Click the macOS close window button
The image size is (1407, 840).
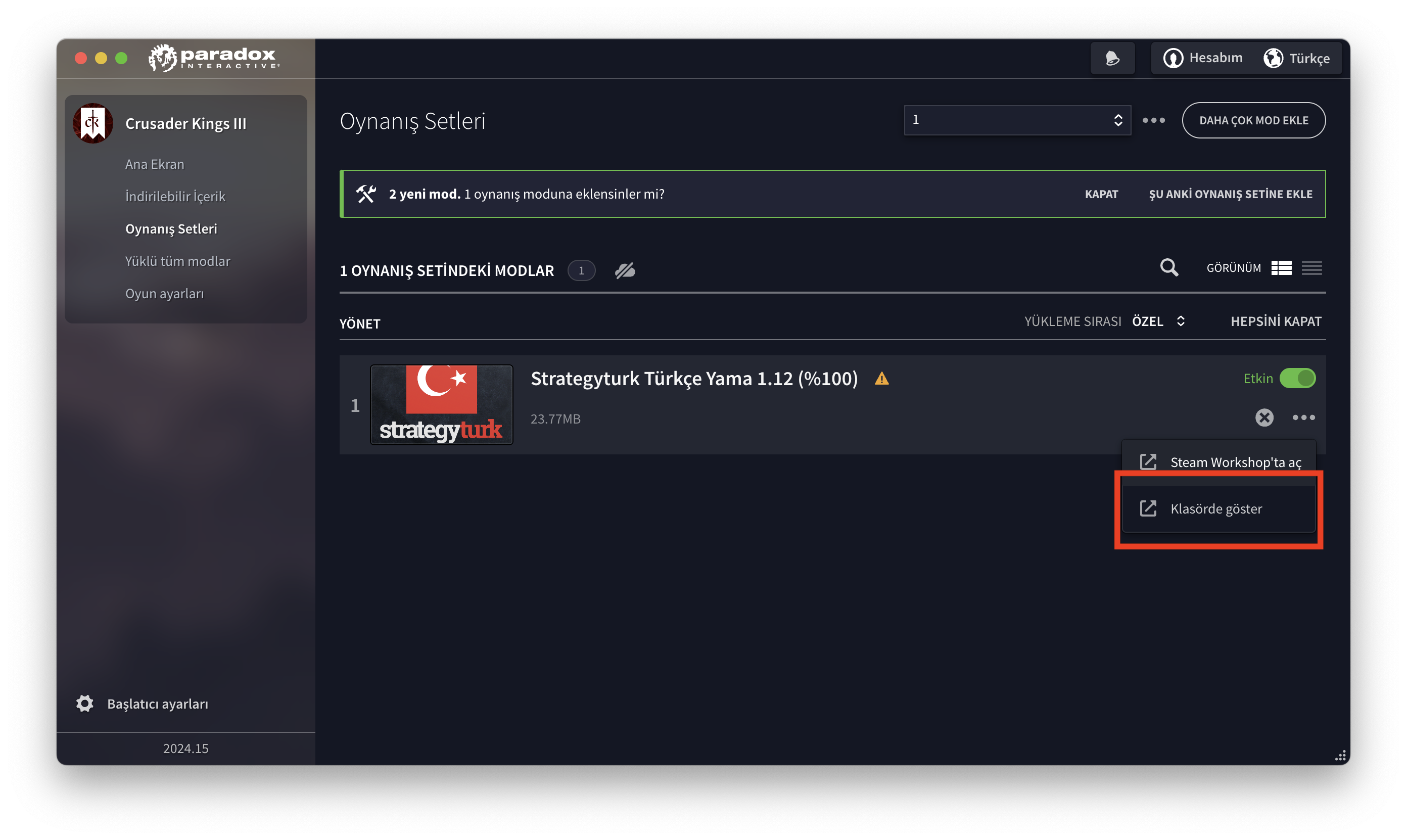point(81,58)
